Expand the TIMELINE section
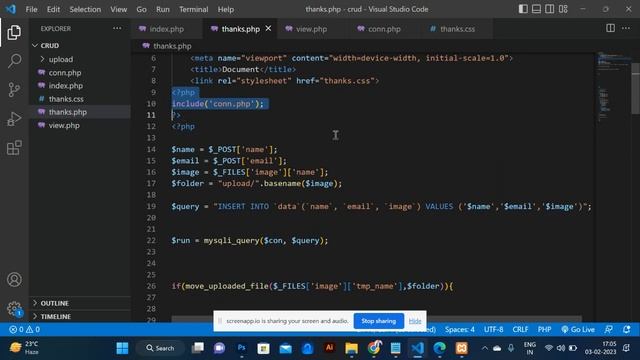Image resolution: width=640 pixels, height=360 pixels. tap(80, 316)
